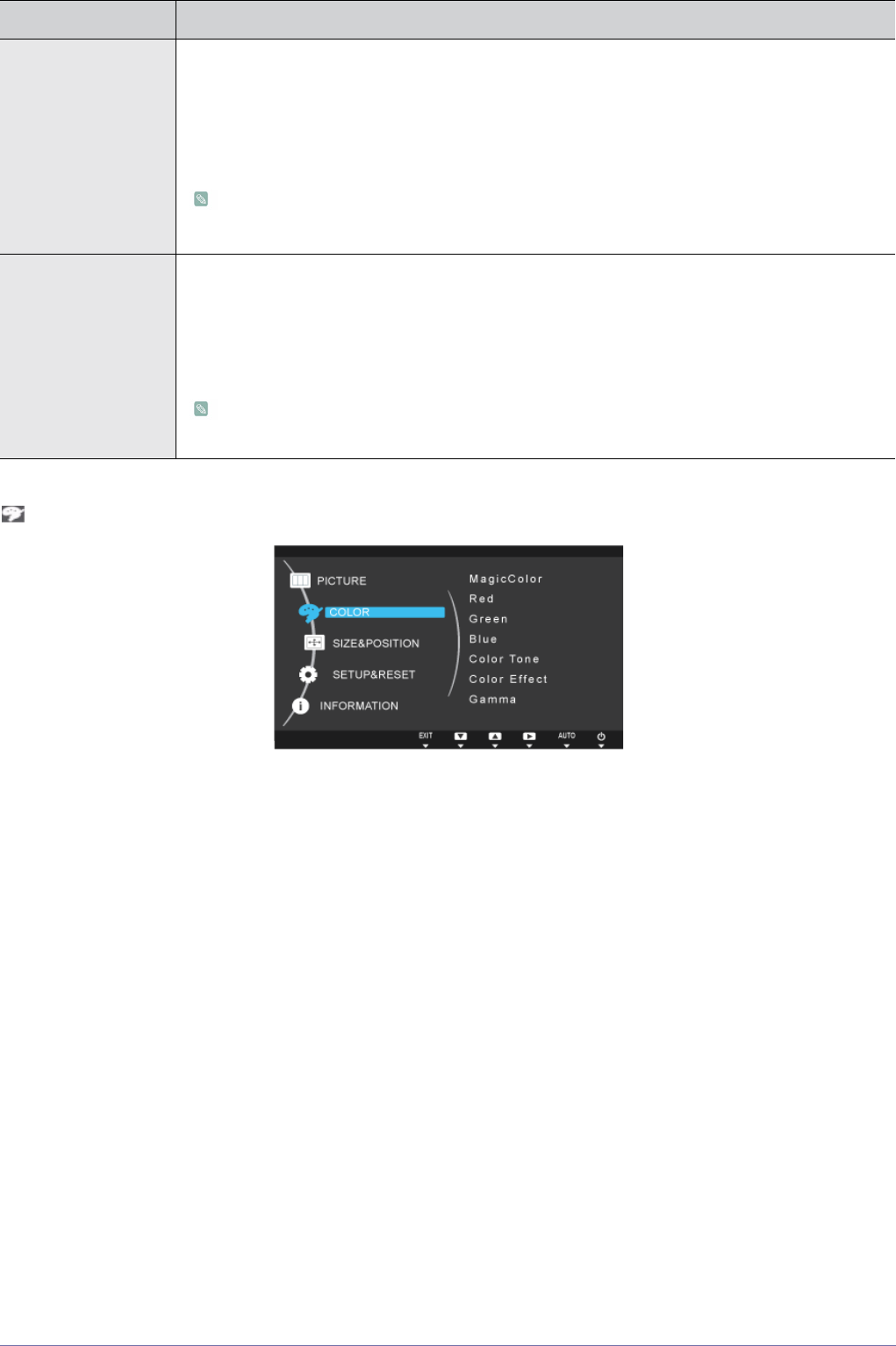896x1346 pixels.
Task: Click the SETUP&RESET gear icon
Action: tap(308, 674)
